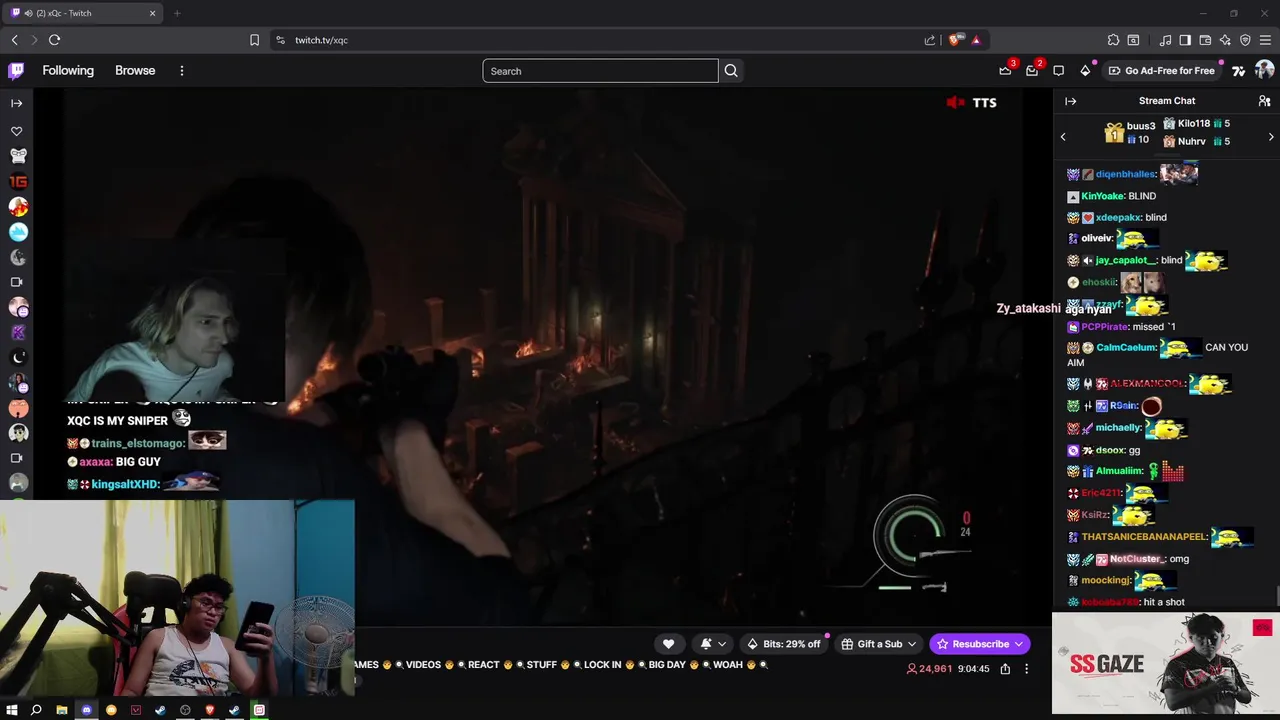Share the stream via share icon
The width and height of the screenshot is (1280, 720).
coord(1005,669)
